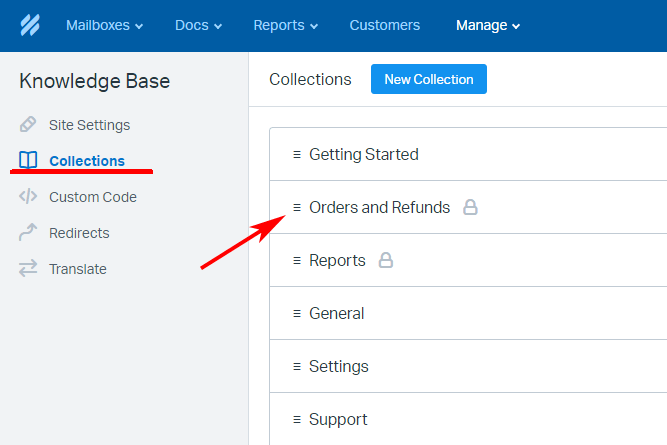Click the Collections book icon
The image size is (667, 445).
click(29, 161)
